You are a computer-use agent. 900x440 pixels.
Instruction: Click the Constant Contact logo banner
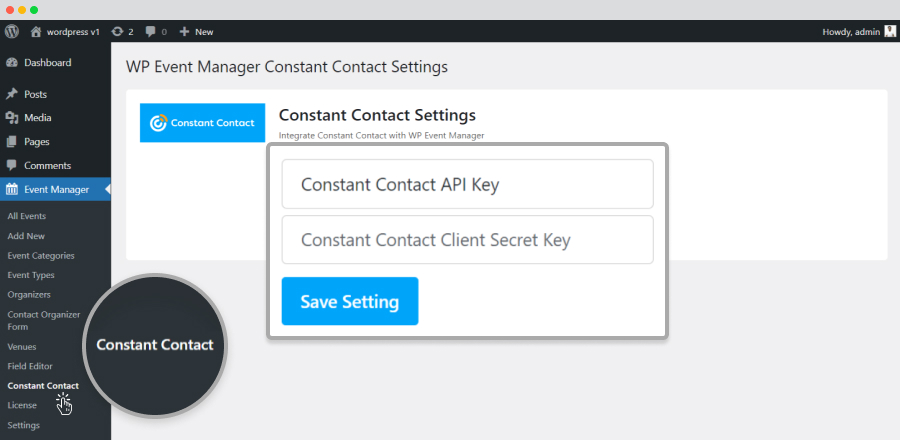click(203, 123)
